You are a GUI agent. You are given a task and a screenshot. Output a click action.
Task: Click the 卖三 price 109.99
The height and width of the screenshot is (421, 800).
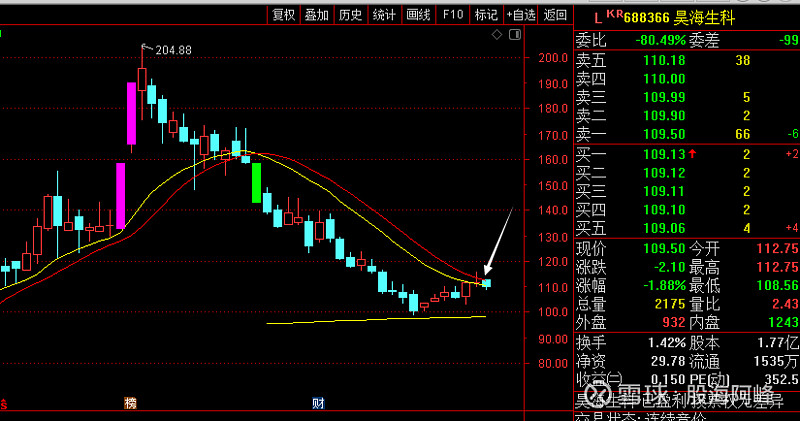(x=664, y=97)
